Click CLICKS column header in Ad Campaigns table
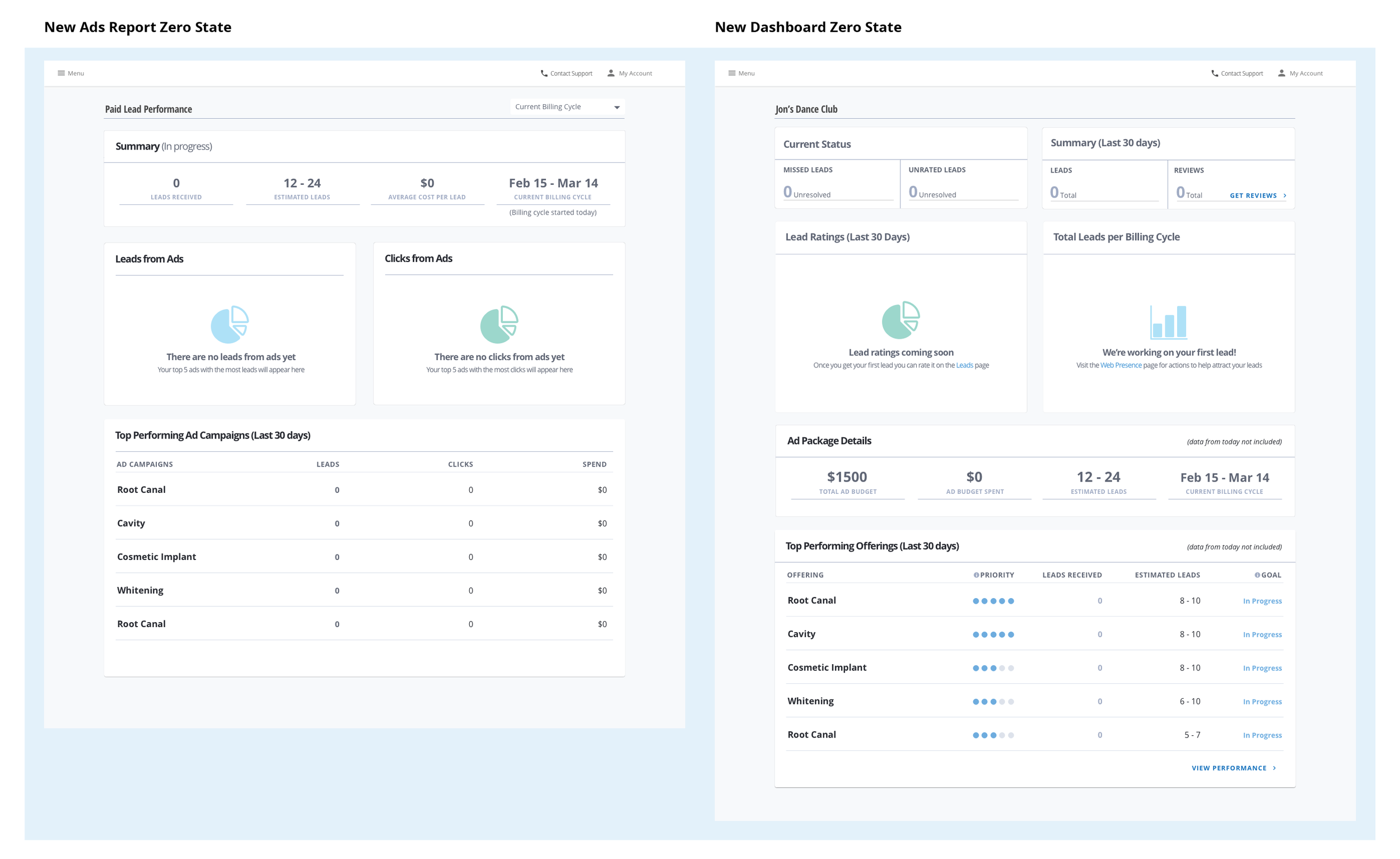This screenshot has width=1400, height=859. coord(460,464)
